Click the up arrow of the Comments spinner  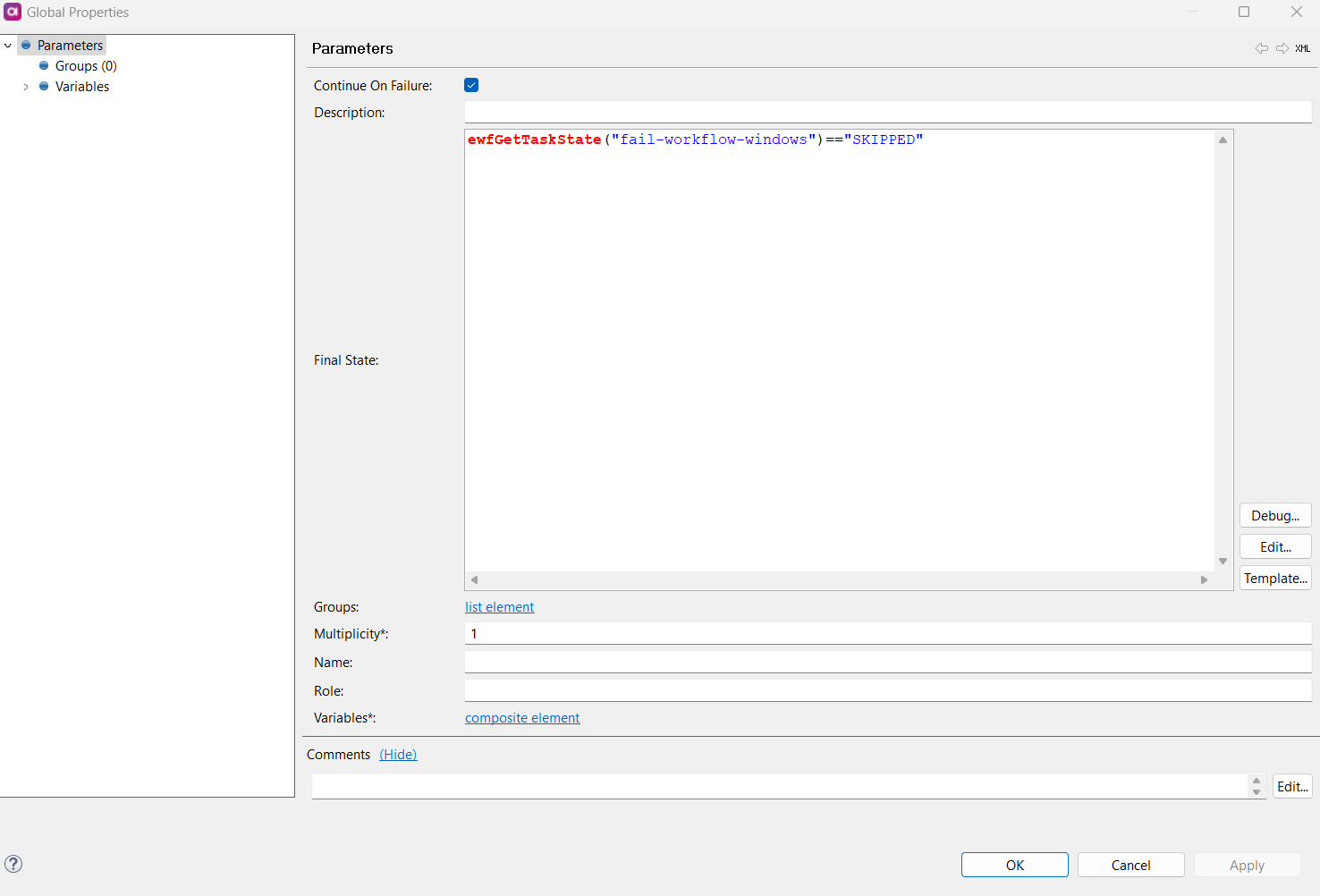pos(1257,781)
